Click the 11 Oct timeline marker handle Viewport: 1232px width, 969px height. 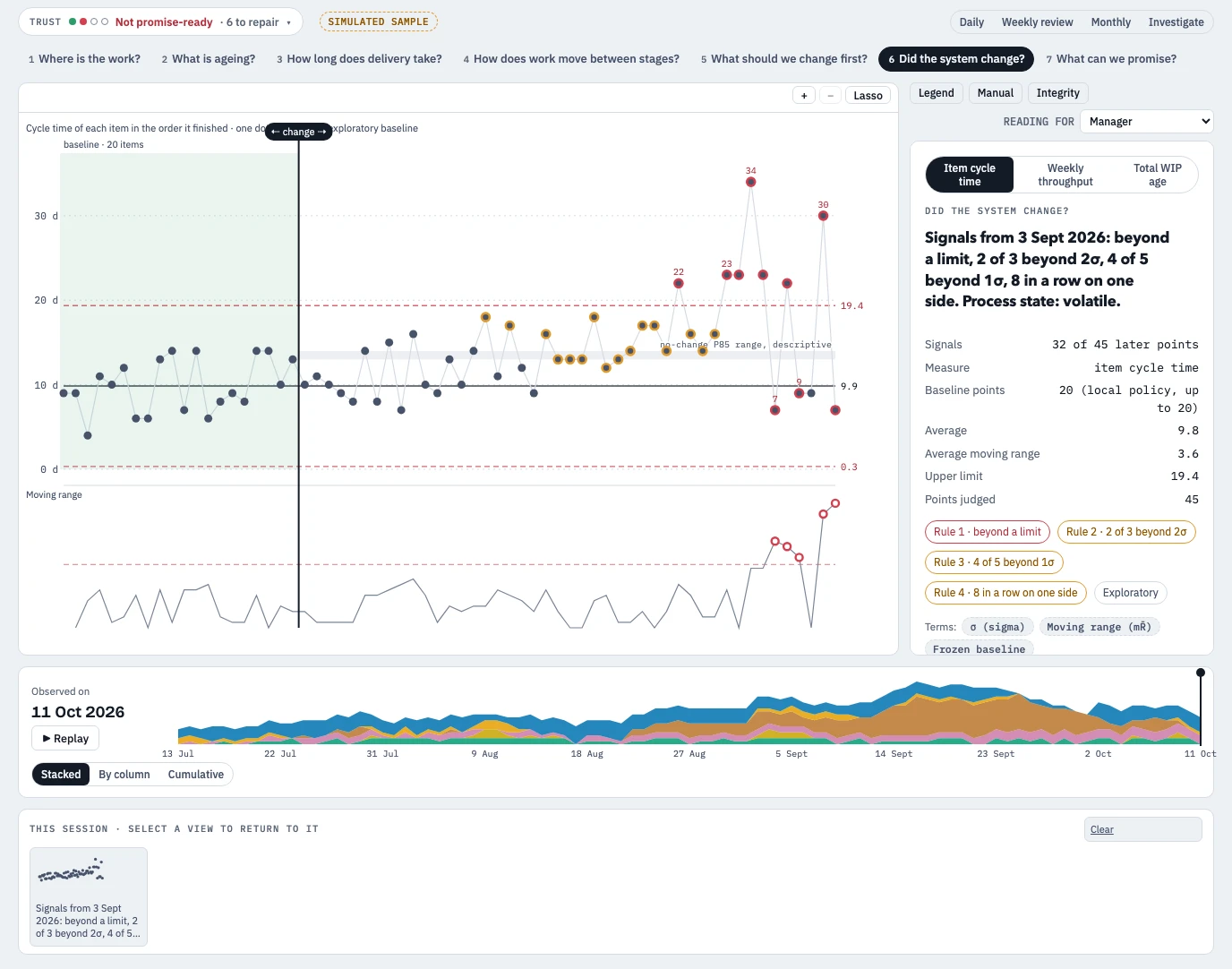click(x=1201, y=673)
